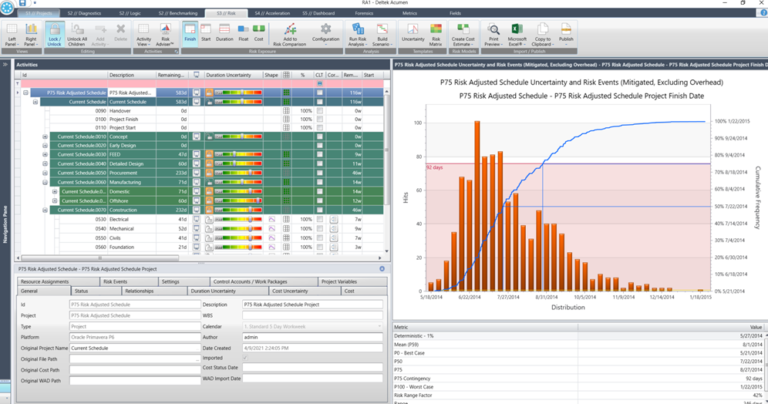Open the Cost Uncertainty detail tab
The image size is (768, 404).
[305, 291]
